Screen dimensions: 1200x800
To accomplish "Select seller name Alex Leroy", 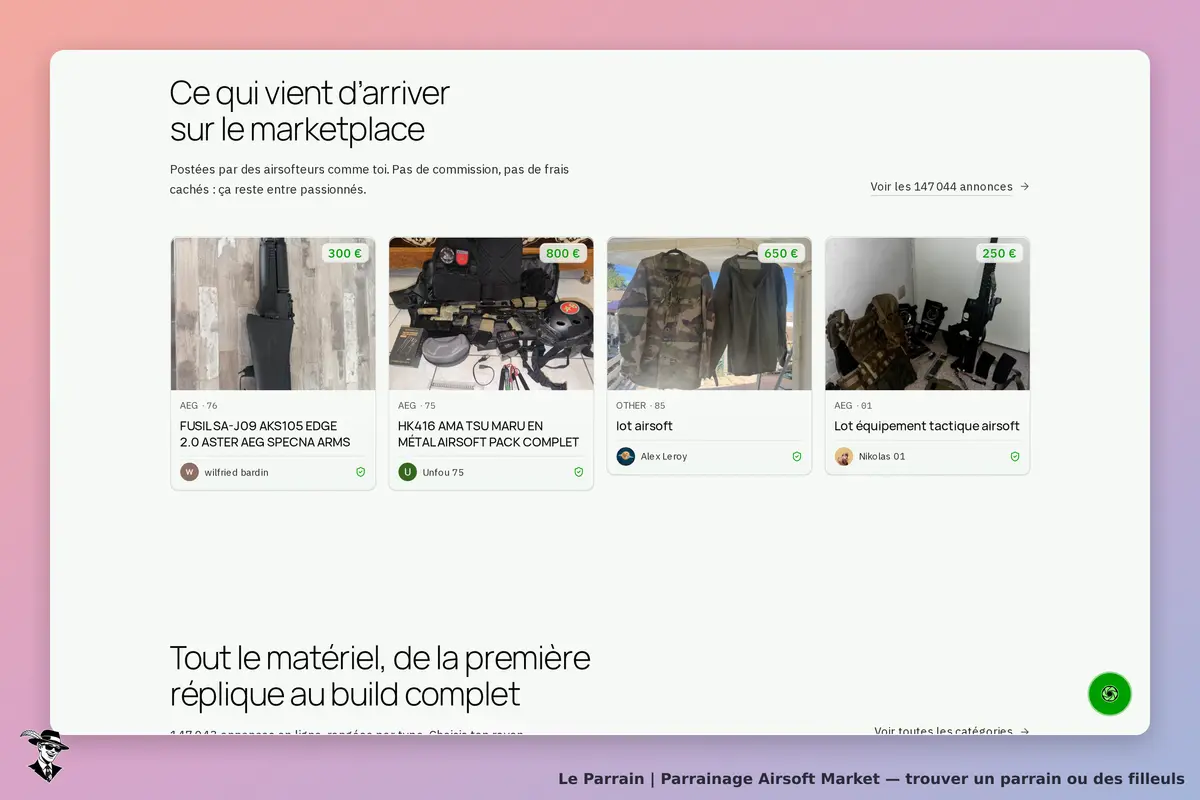I will 664,456.
